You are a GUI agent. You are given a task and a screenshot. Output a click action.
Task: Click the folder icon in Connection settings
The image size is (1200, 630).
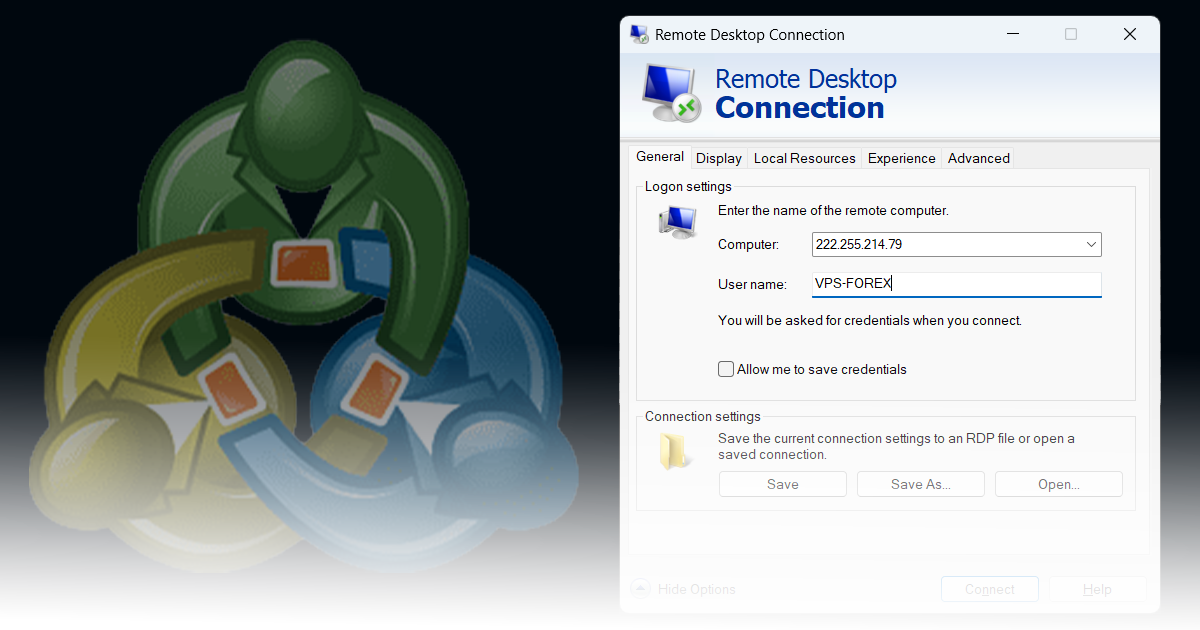pyautogui.click(x=676, y=451)
